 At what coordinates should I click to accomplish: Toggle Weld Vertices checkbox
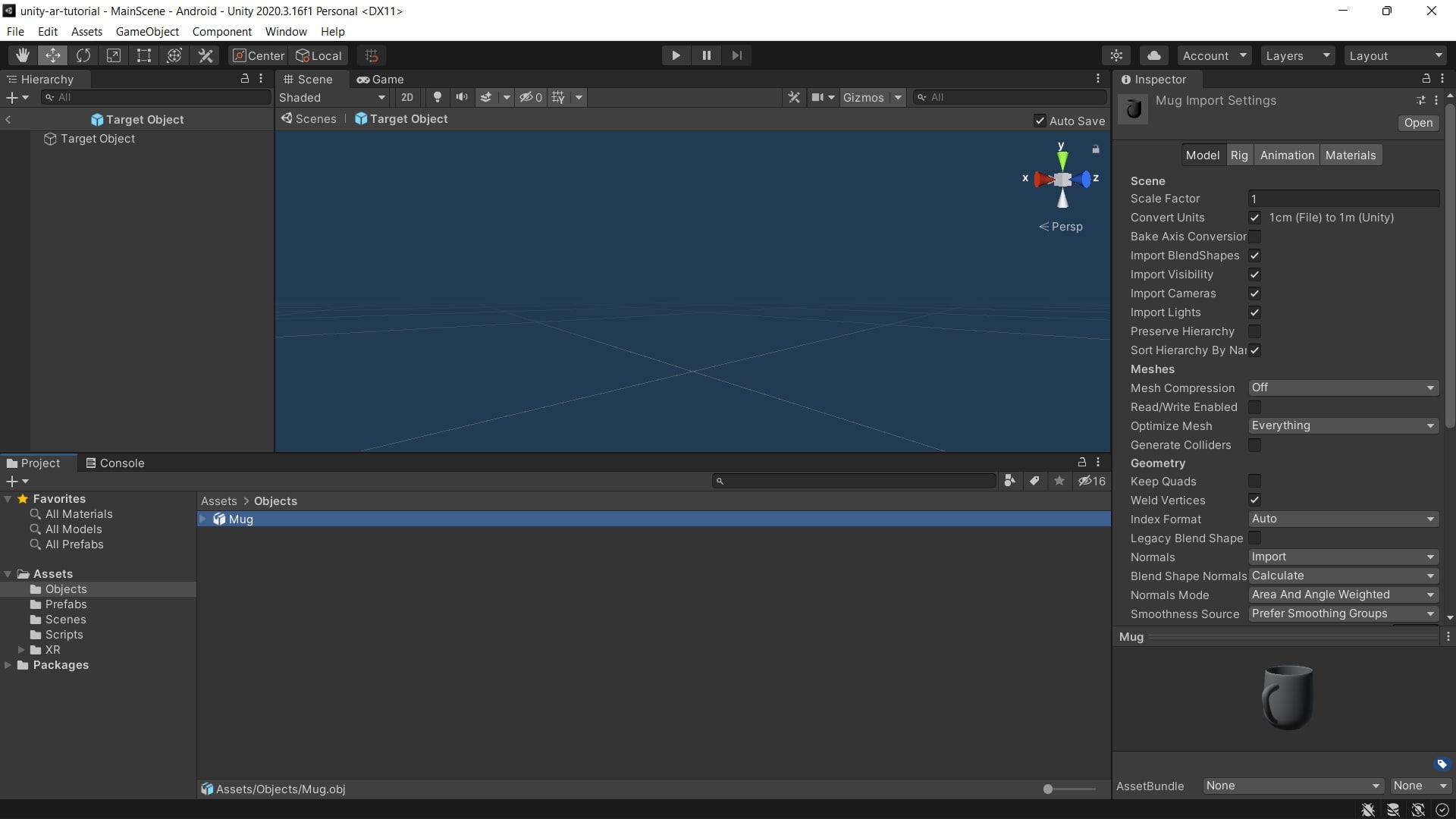[x=1255, y=500]
